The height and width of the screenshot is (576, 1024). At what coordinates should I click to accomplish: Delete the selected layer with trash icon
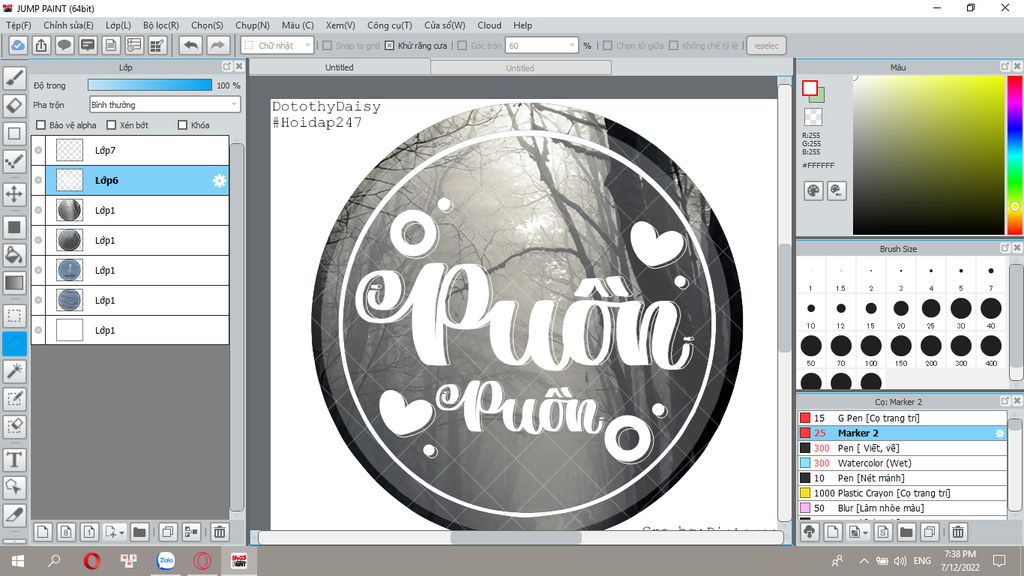(220, 532)
